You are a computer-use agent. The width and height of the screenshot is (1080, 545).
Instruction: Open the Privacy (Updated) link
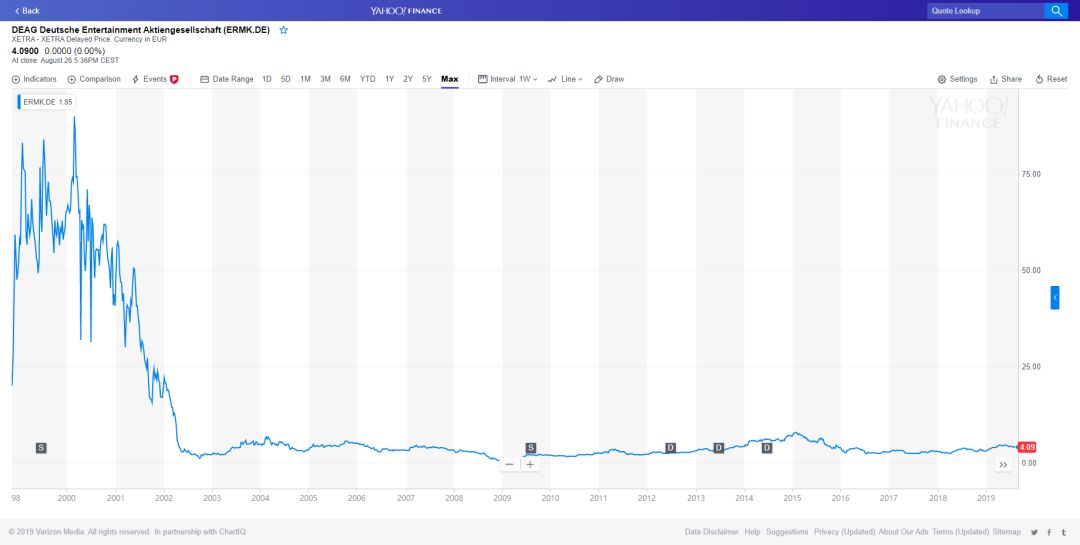tap(844, 532)
